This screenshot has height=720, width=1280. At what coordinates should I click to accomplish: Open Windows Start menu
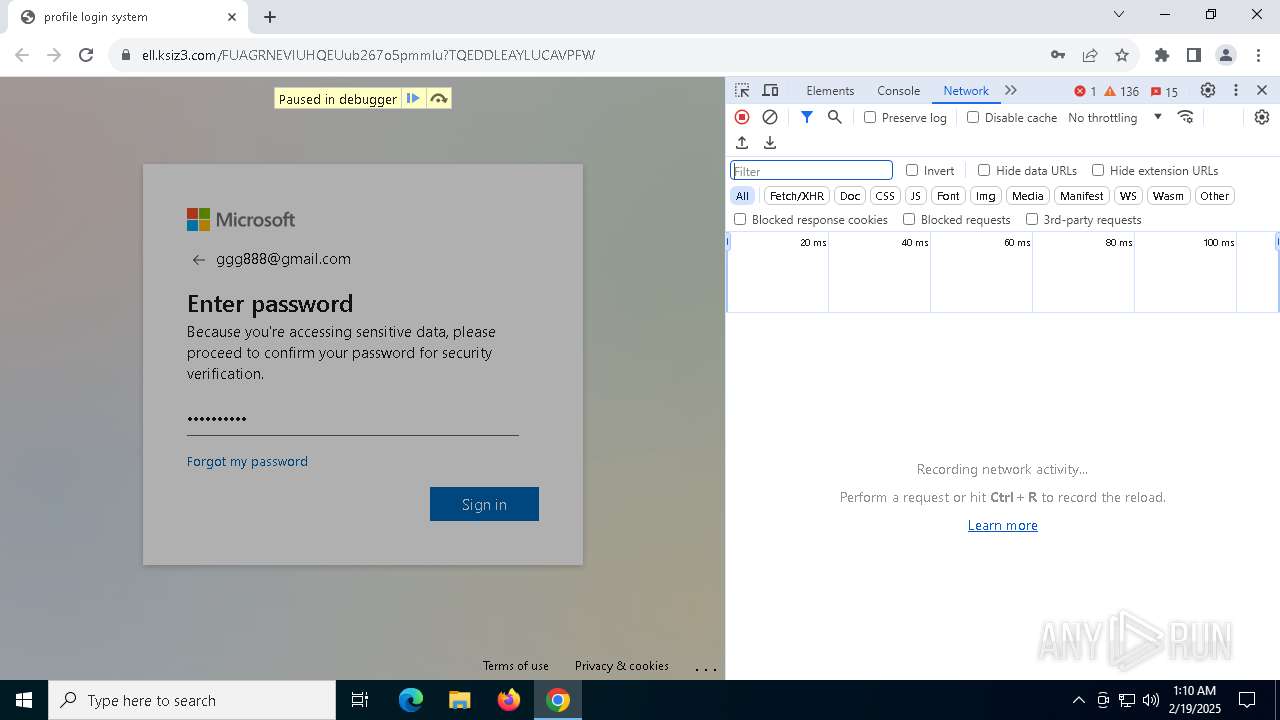point(24,700)
